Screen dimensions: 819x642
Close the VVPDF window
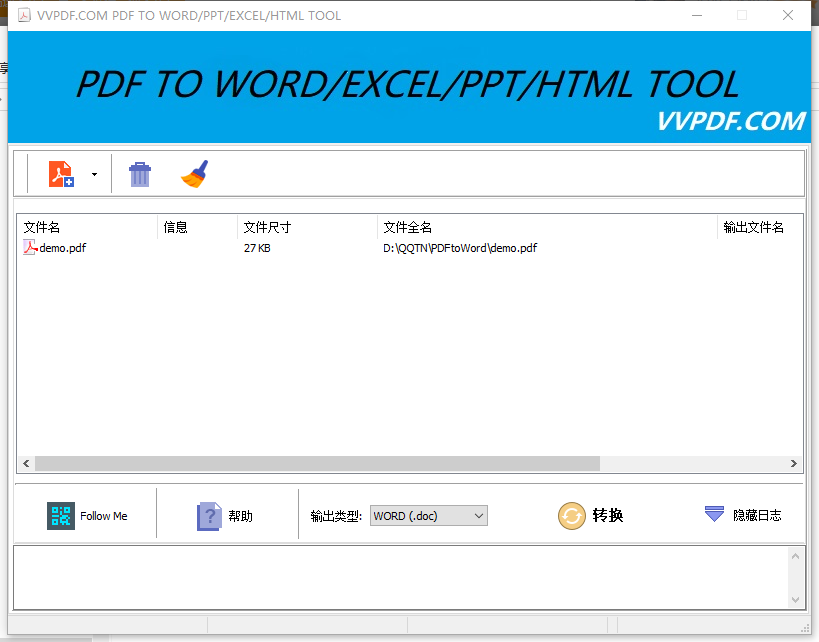[788, 16]
